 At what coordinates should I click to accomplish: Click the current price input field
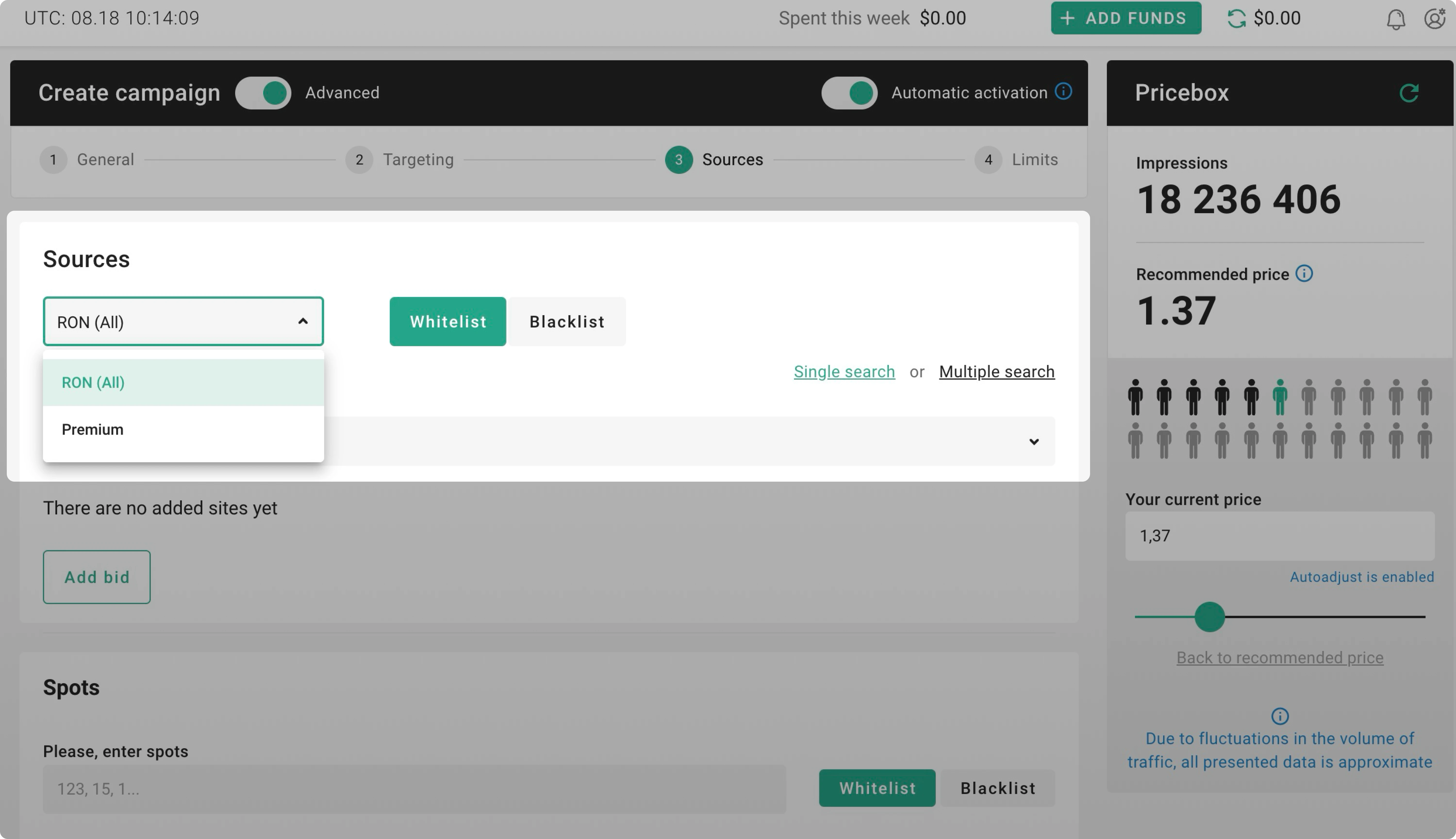coord(1280,536)
